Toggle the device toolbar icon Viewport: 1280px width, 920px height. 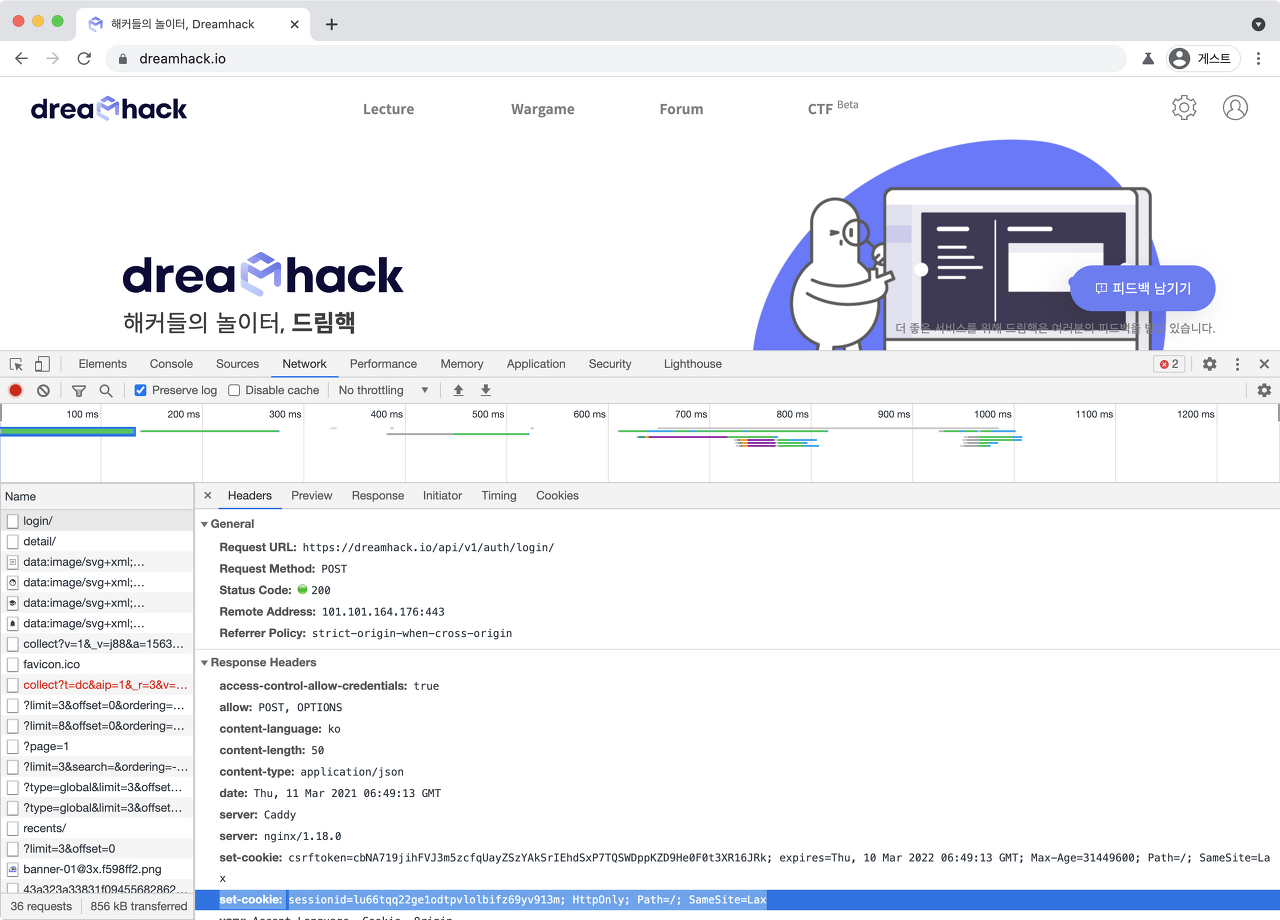tap(42, 364)
